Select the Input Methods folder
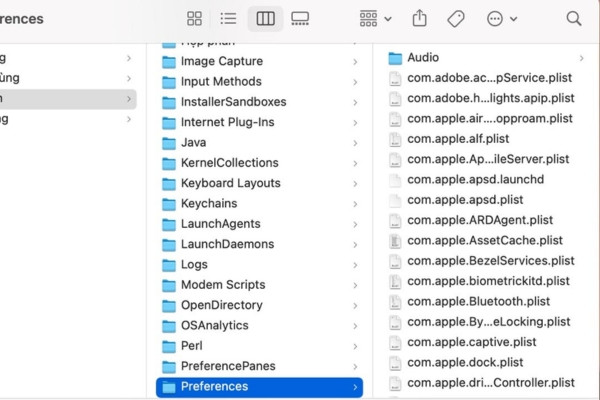This screenshot has width=600, height=400. pos(259,82)
